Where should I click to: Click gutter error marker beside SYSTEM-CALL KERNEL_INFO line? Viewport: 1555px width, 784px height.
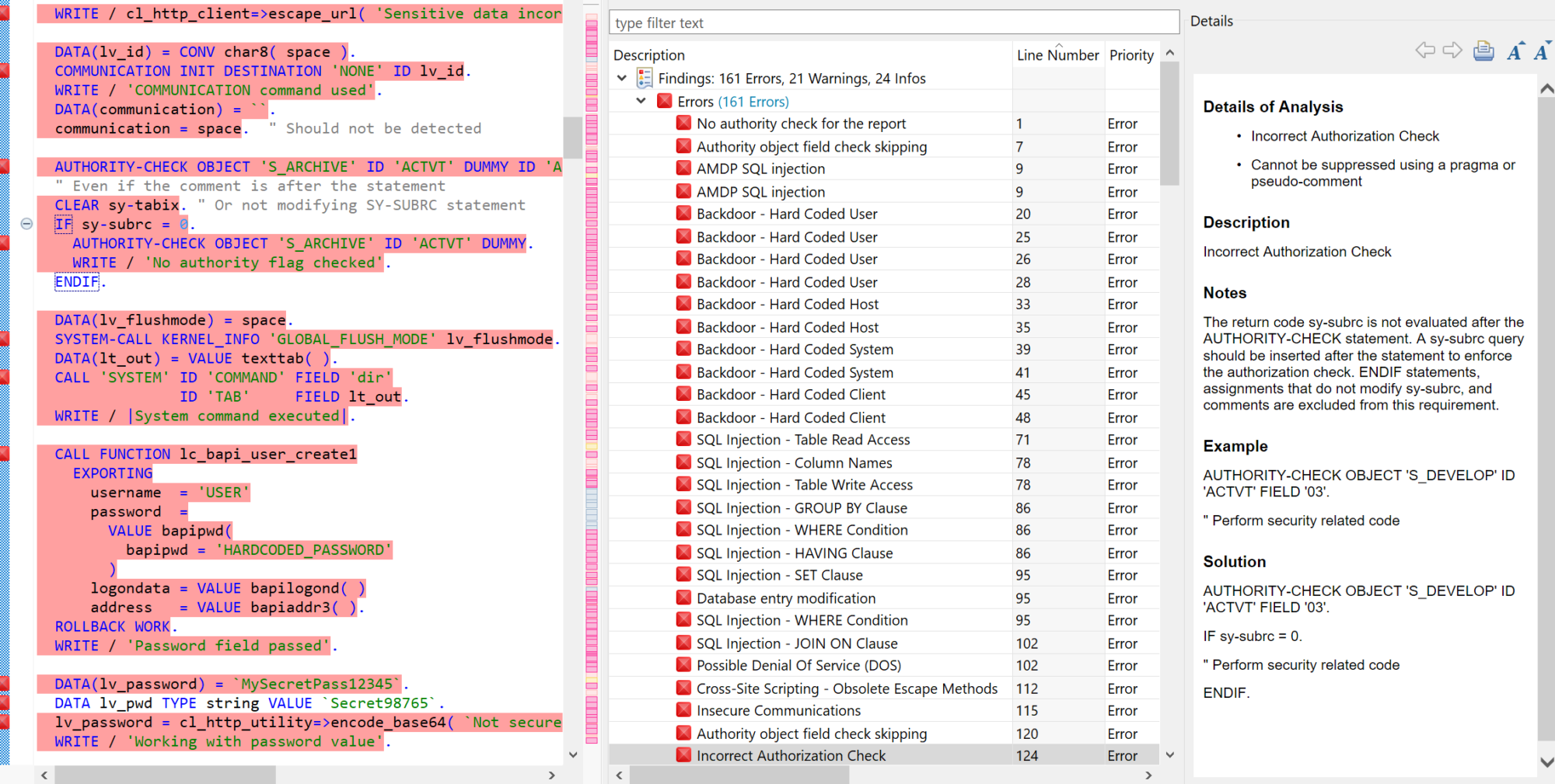5,339
